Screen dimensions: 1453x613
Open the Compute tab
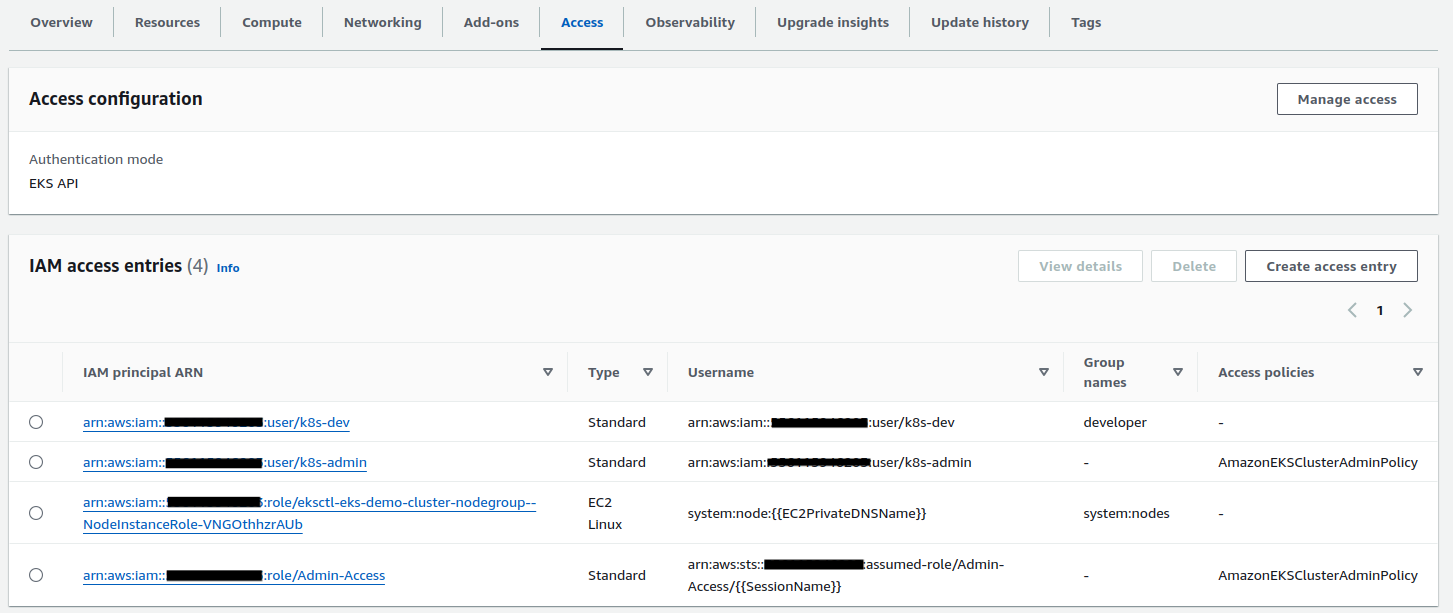(272, 22)
